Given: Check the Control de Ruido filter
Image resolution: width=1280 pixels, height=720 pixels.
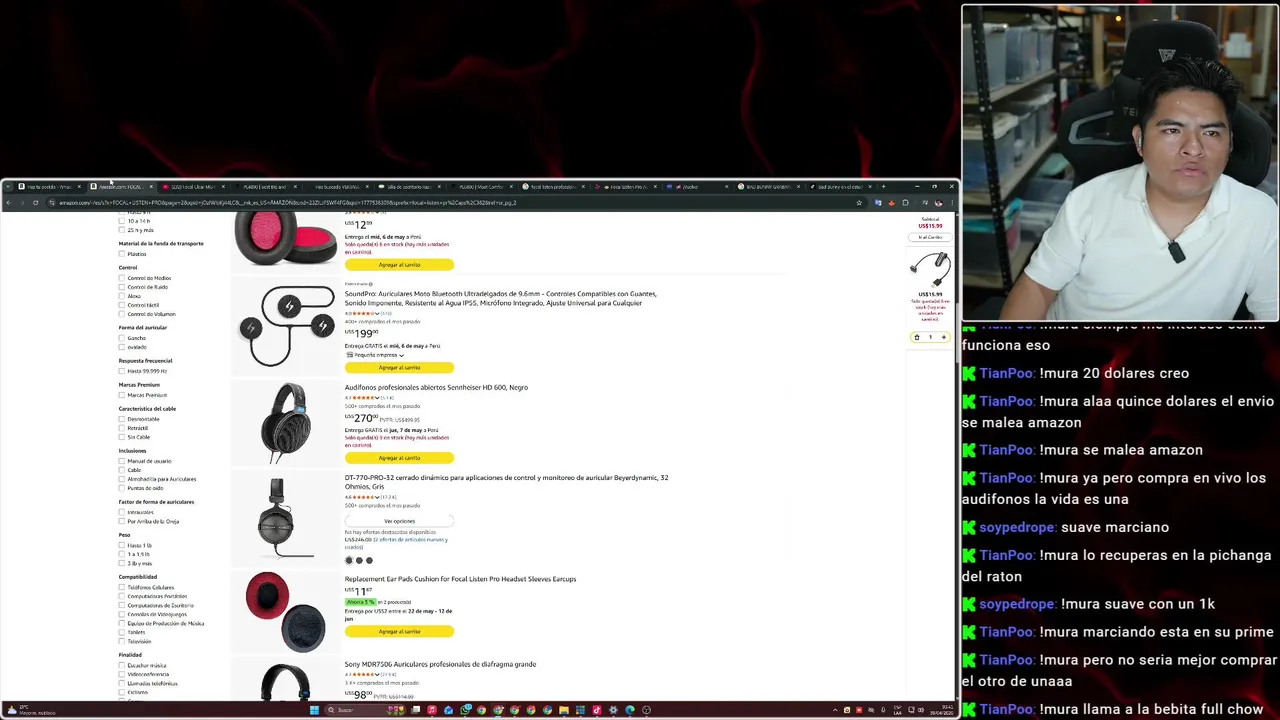Looking at the screenshot, I should pyautogui.click(x=122, y=287).
